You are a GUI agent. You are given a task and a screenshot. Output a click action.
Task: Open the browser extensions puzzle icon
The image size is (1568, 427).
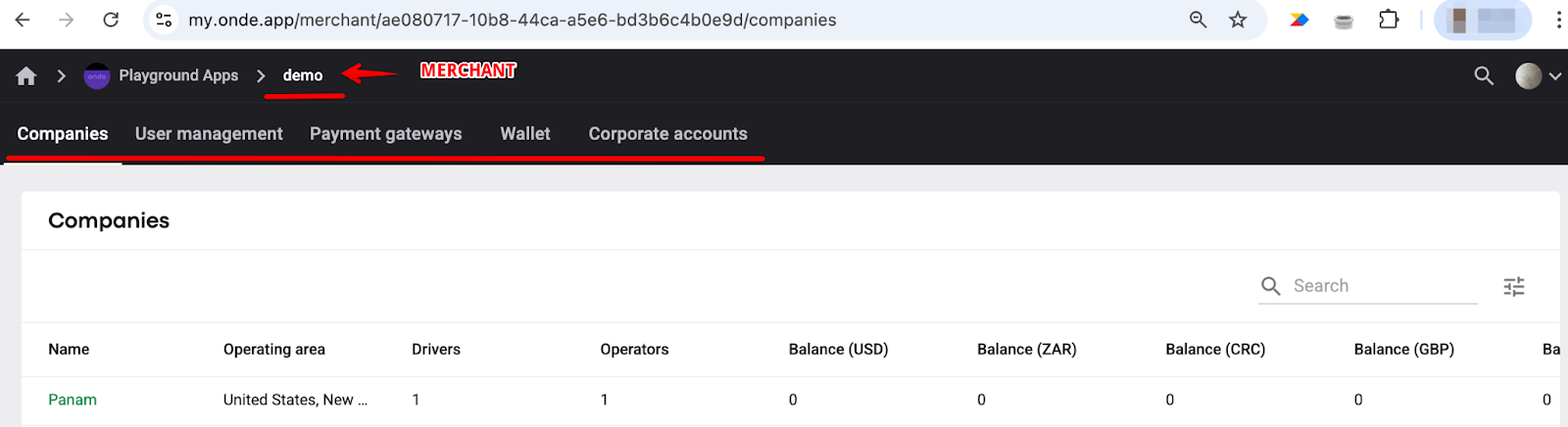click(1388, 20)
